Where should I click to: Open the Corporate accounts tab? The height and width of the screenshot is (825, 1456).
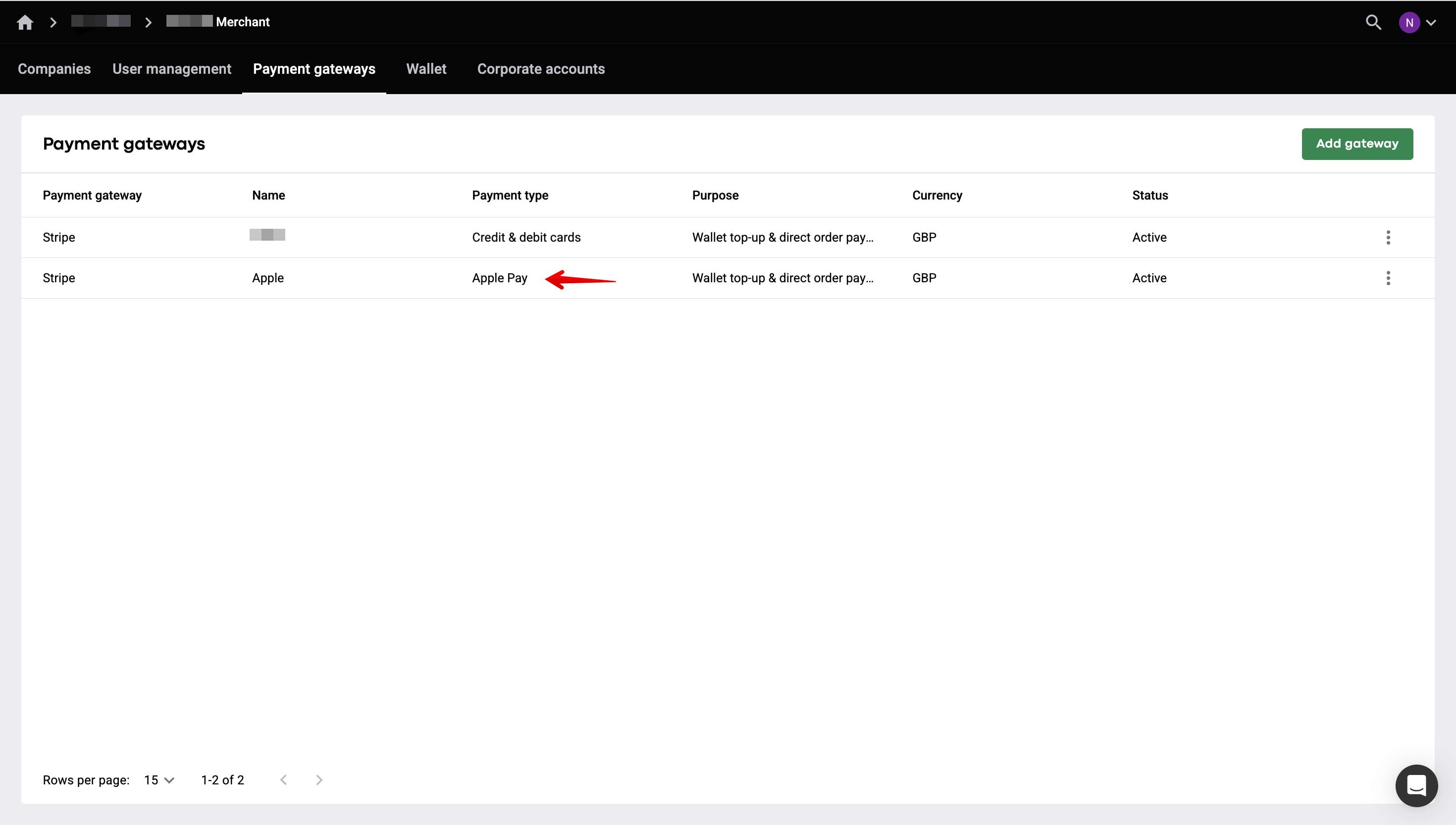click(x=540, y=69)
